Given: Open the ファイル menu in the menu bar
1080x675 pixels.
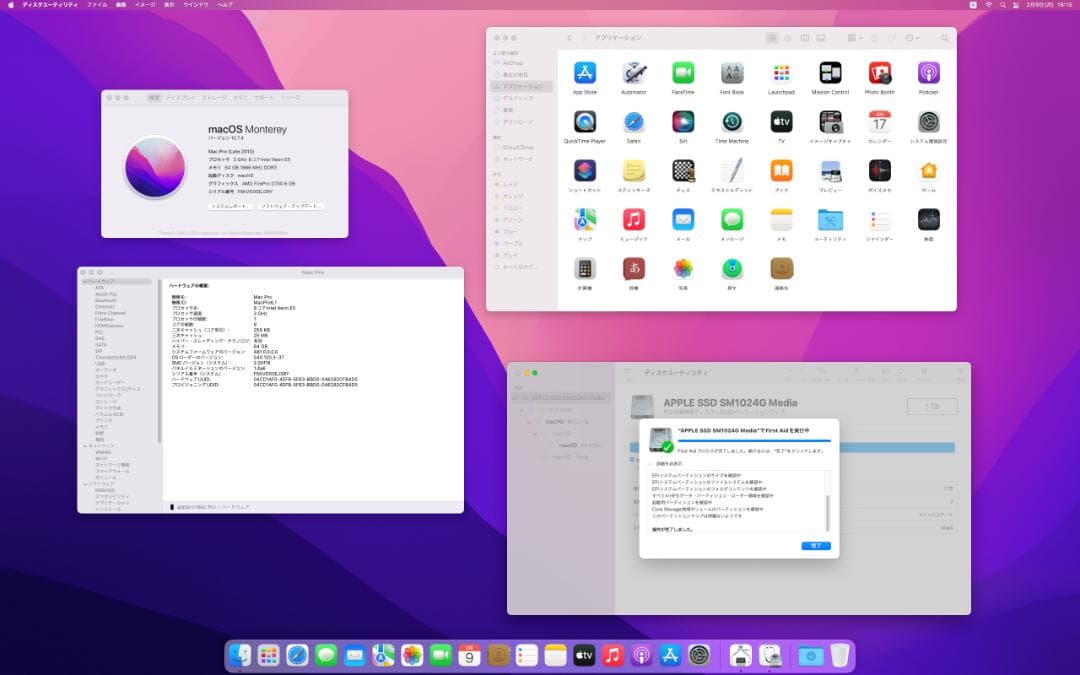Looking at the screenshot, I should coord(97,5).
